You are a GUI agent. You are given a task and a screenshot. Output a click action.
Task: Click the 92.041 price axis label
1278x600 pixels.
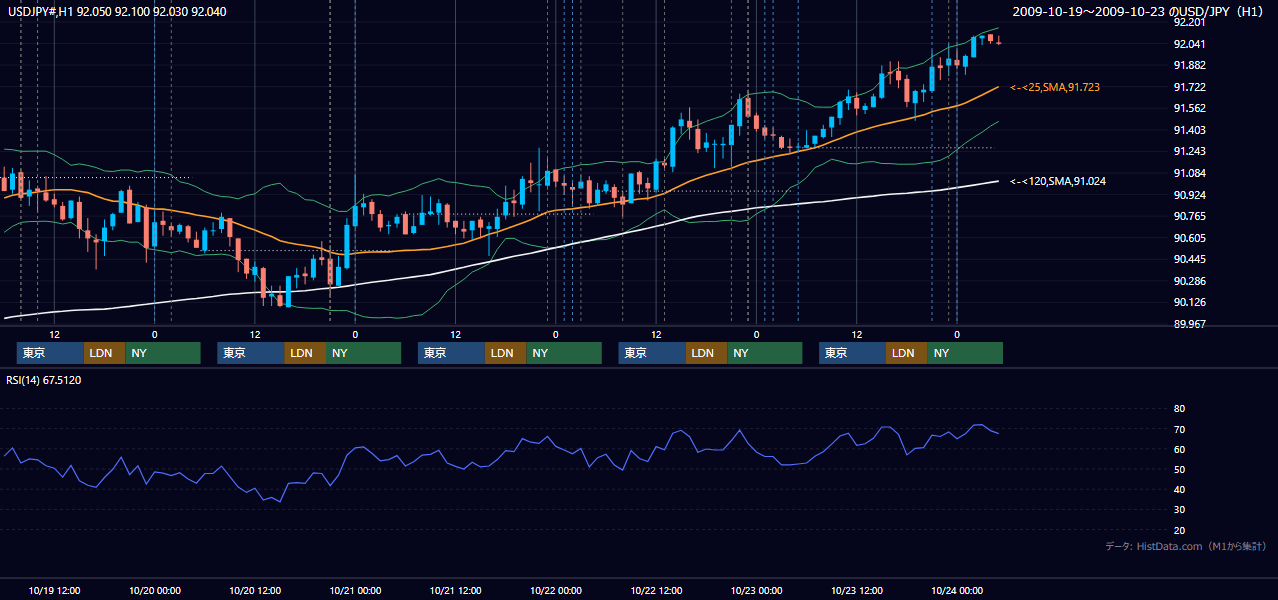1188,44
